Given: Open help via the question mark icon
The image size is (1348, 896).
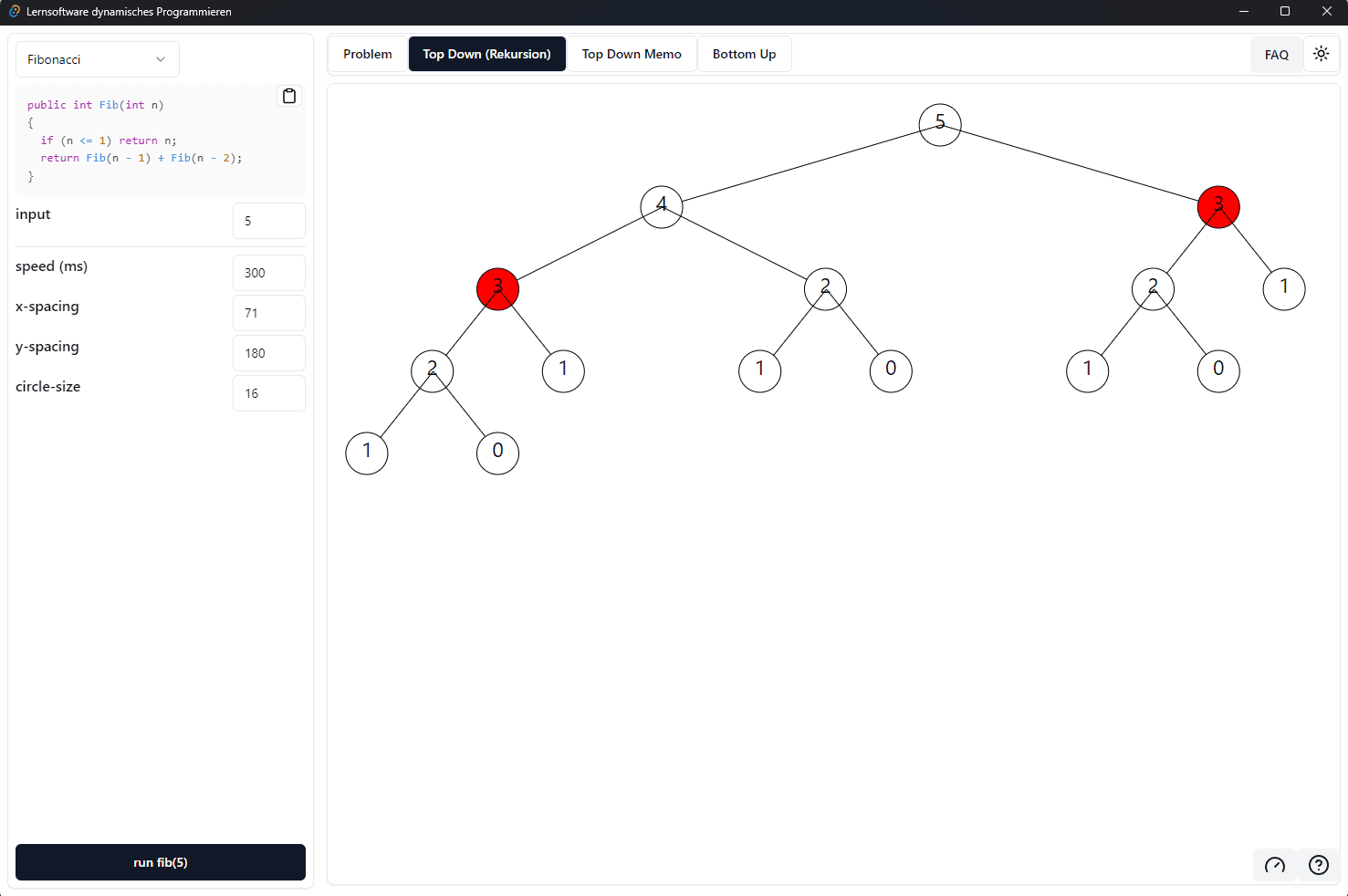Looking at the screenshot, I should pyautogui.click(x=1317, y=864).
